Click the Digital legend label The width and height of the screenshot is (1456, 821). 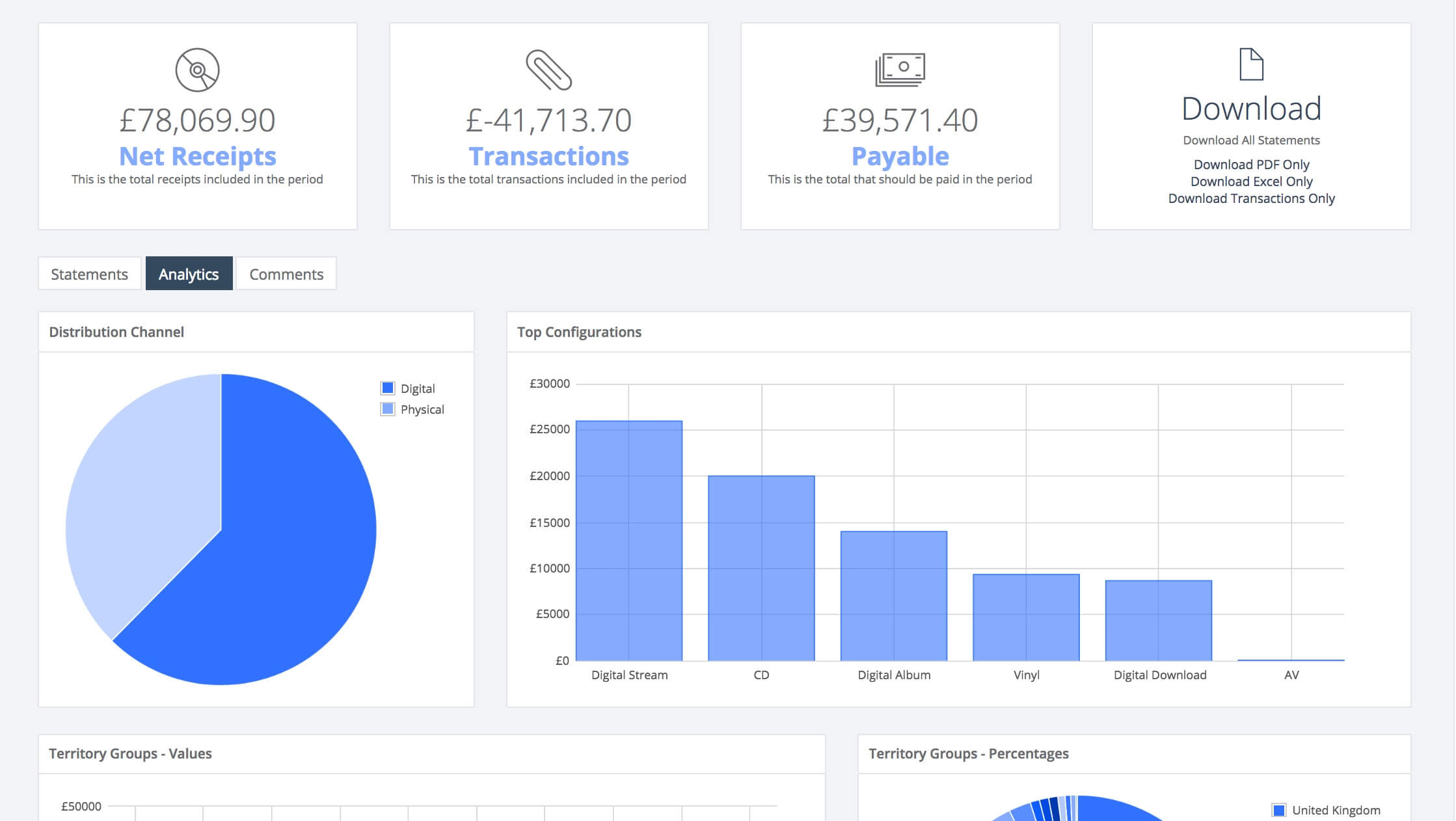click(418, 388)
